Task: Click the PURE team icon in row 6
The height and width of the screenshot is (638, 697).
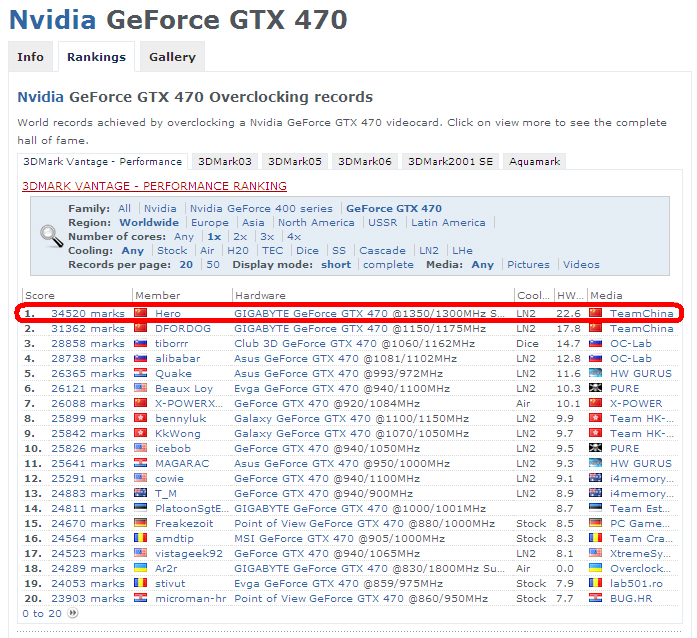Action: coord(595,388)
